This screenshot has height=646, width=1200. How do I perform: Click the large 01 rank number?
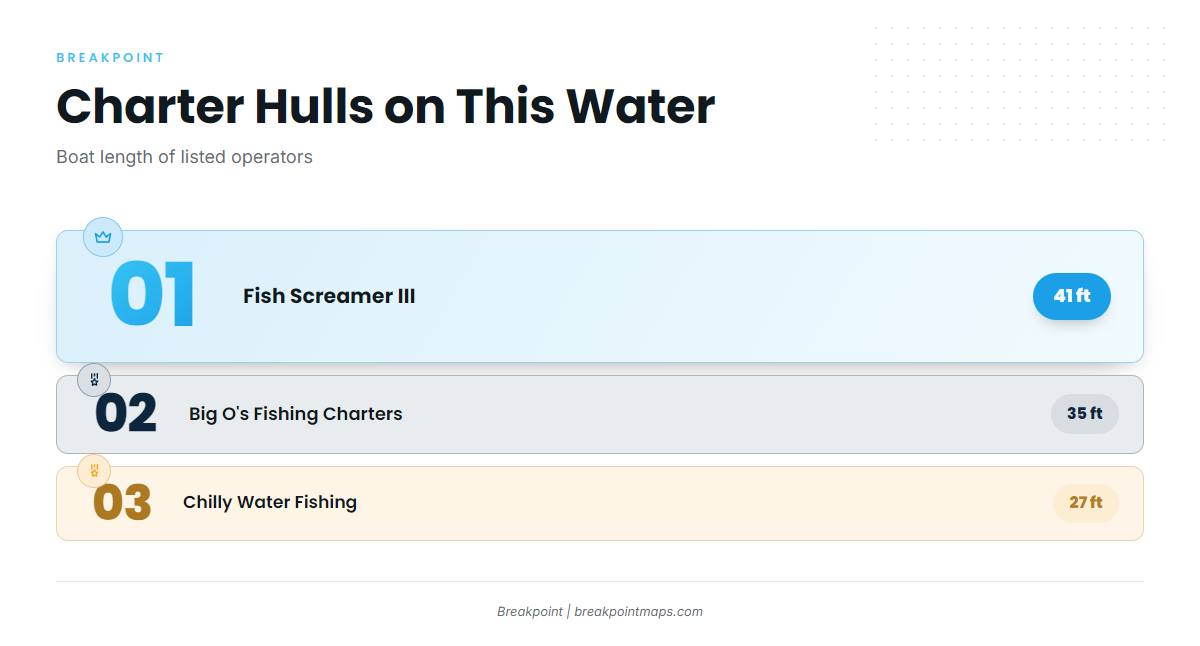153,295
